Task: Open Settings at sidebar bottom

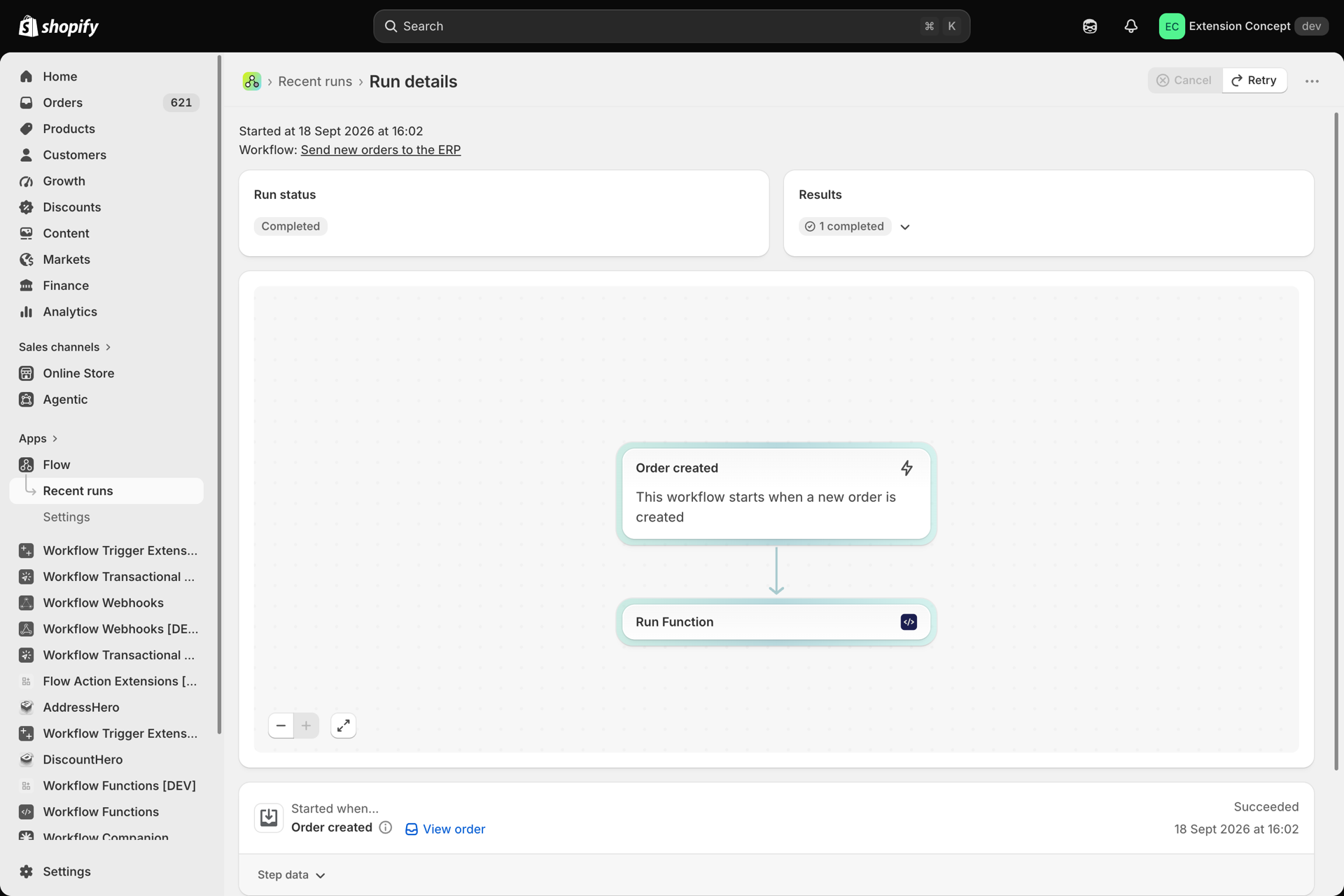Action: click(x=106, y=871)
